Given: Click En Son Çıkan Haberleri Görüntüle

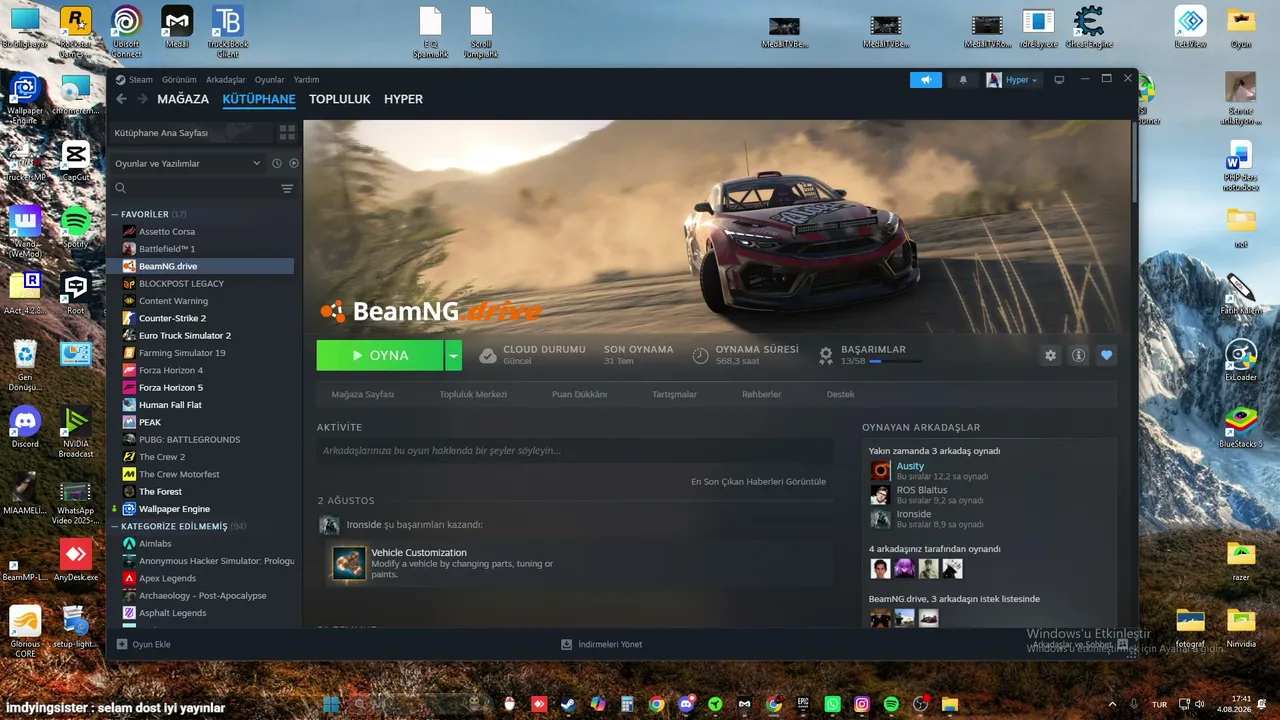Looking at the screenshot, I should click(758, 481).
